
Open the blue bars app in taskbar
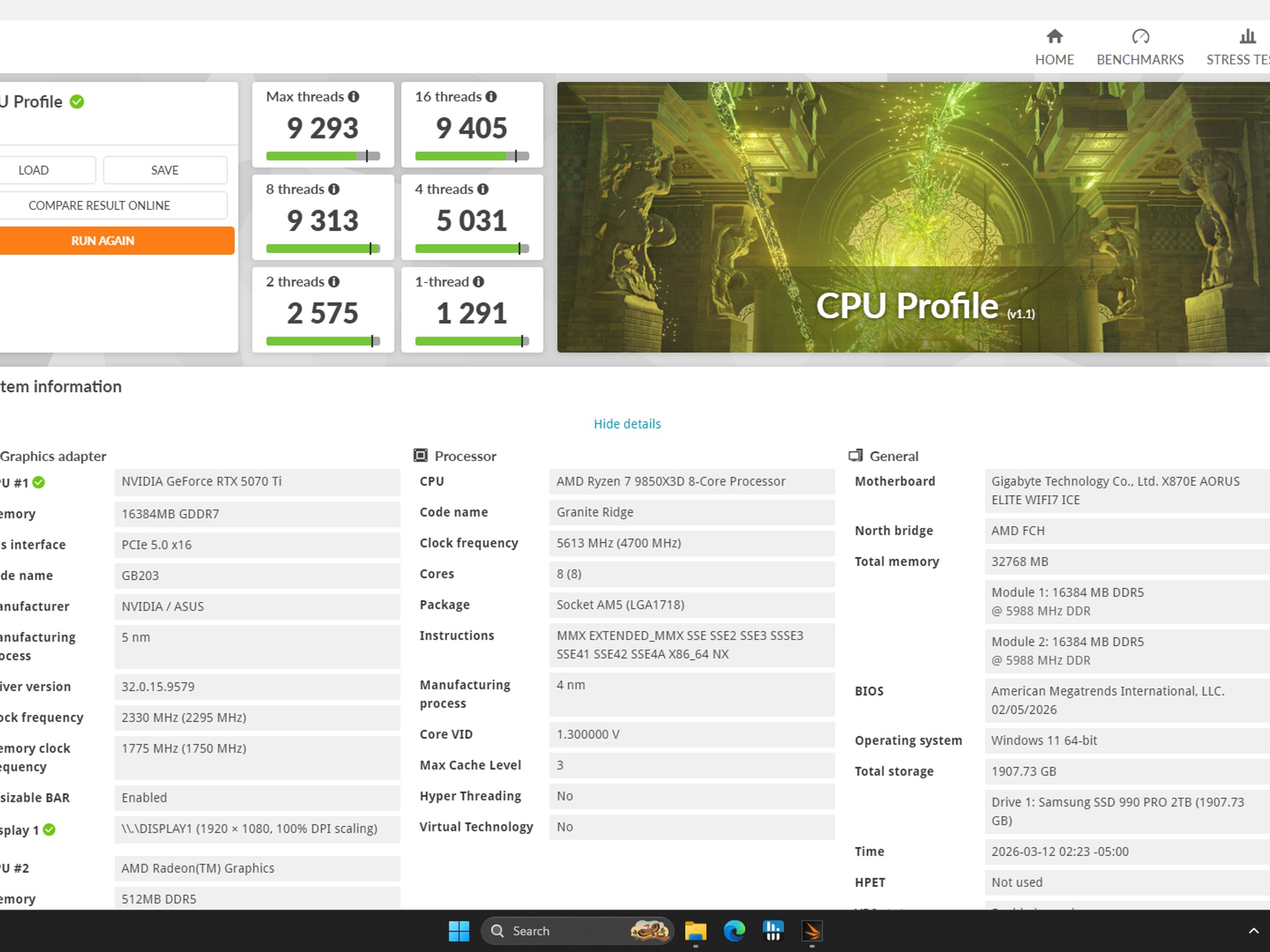[773, 931]
